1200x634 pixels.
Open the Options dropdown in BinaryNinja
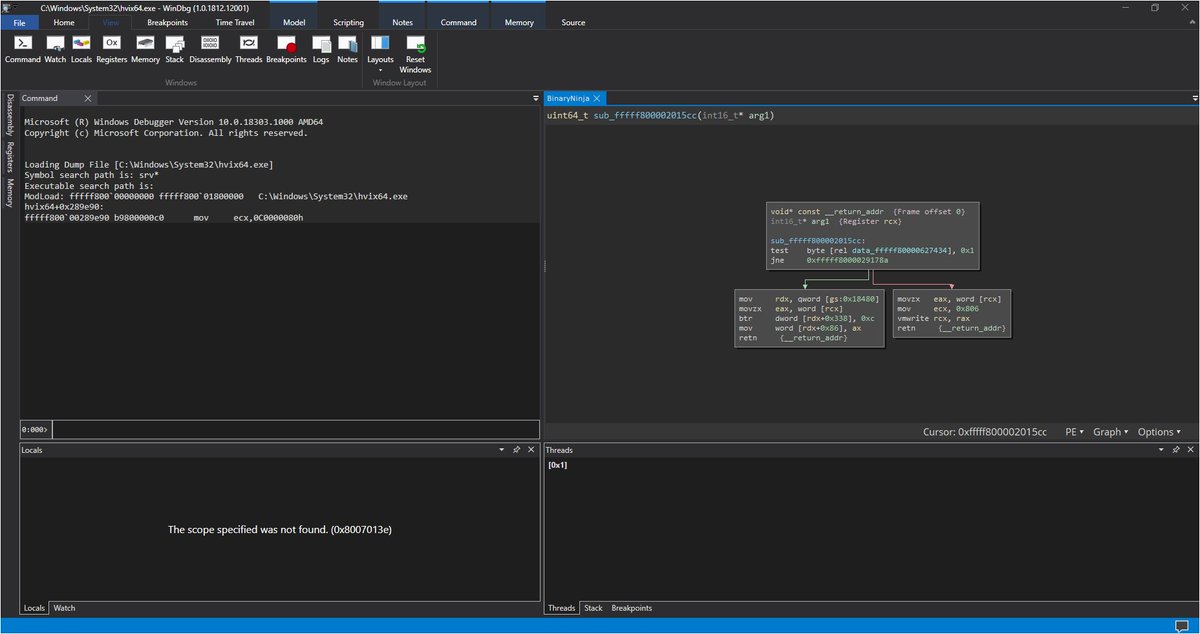pyautogui.click(x=1159, y=432)
